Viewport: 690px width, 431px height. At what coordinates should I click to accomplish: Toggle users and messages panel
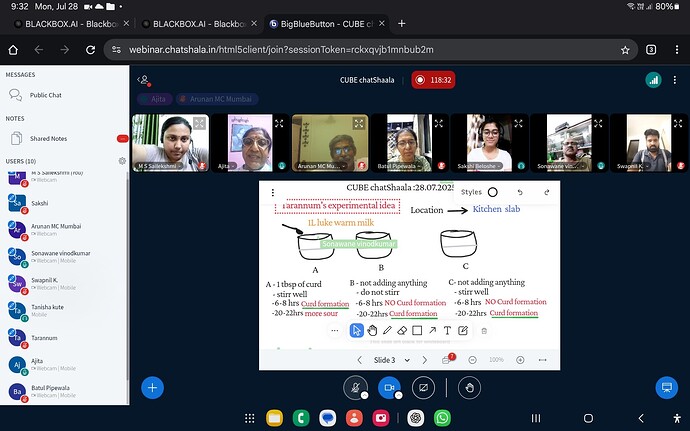tap(144, 80)
